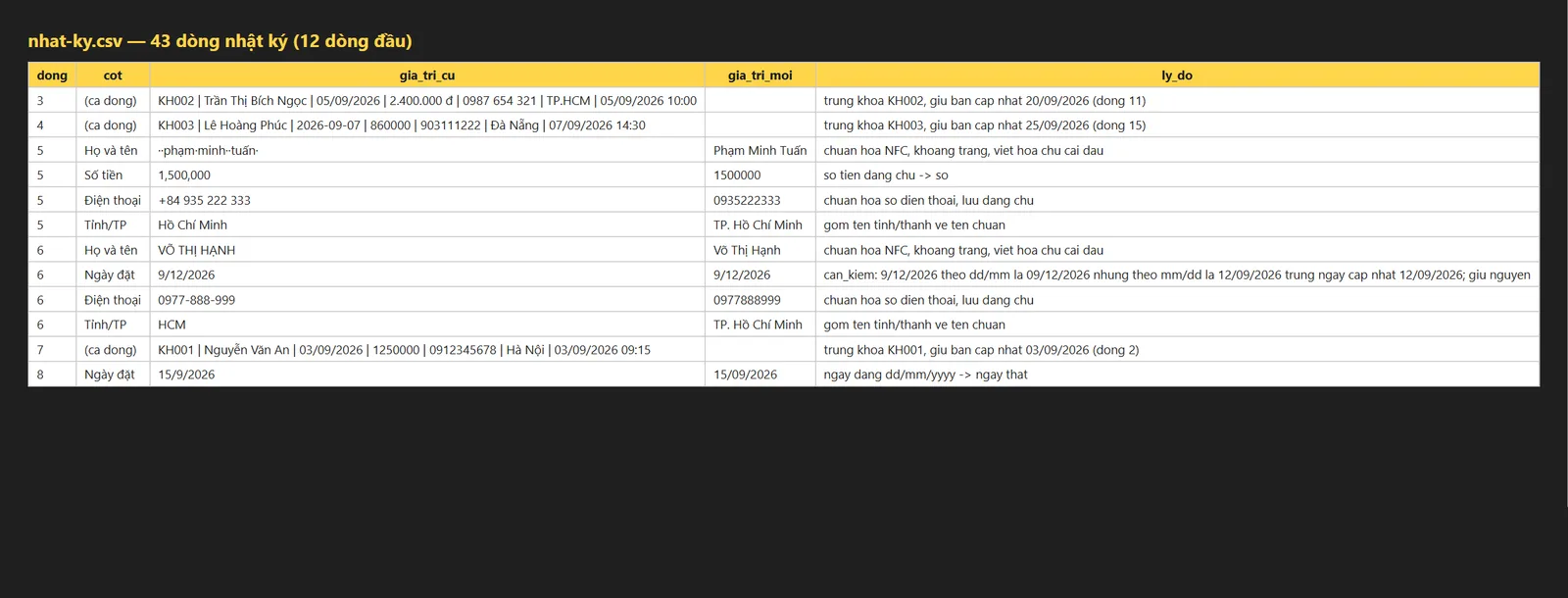Image resolution: width=1568 pixels, height=598 pixels.
Task: Select reason "trung khoa KH002, giu ban cap nhat 20/09/2026"
Action: coord(985,101)
